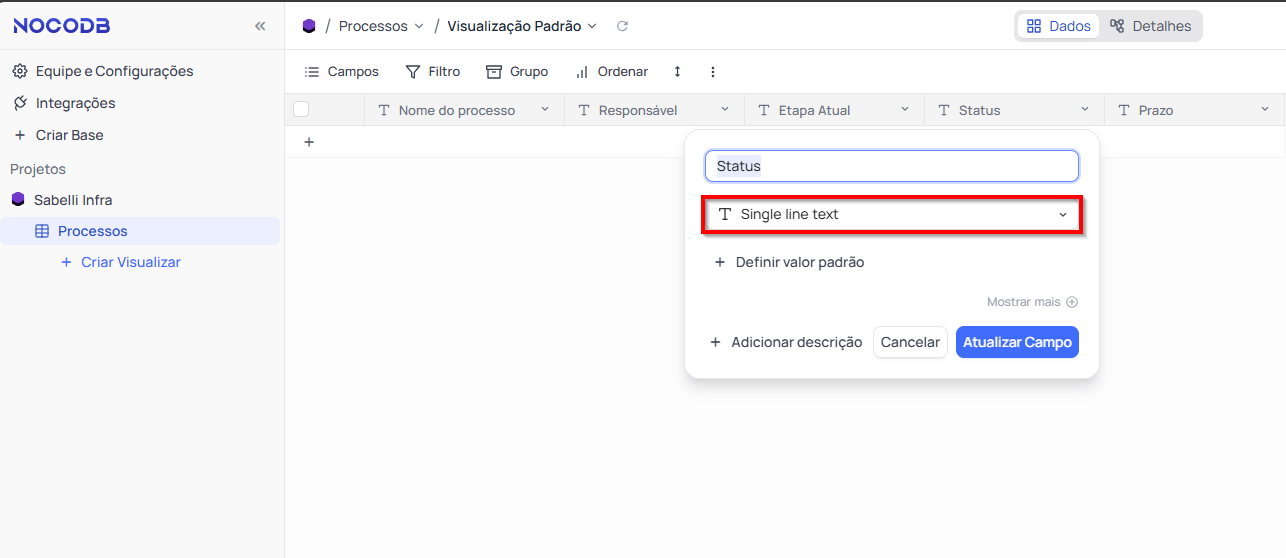Click the Atualizar Campo button
The height and width of the screenshot is (558, 1286).
[x=1017, y=342]
